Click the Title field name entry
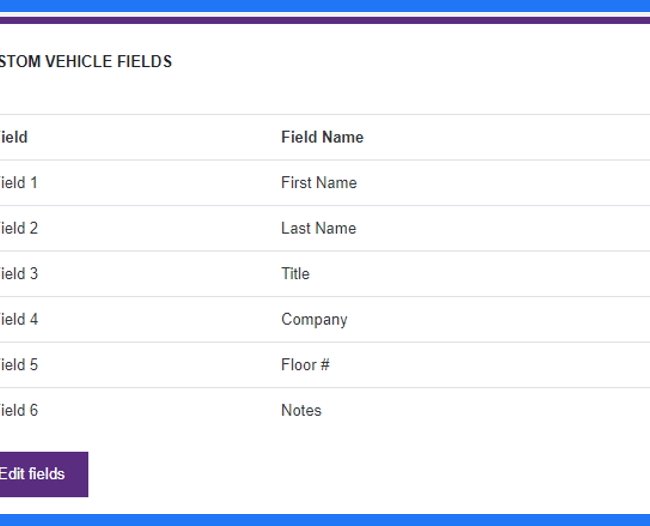 pyautogui.click(x=295, y=274)
